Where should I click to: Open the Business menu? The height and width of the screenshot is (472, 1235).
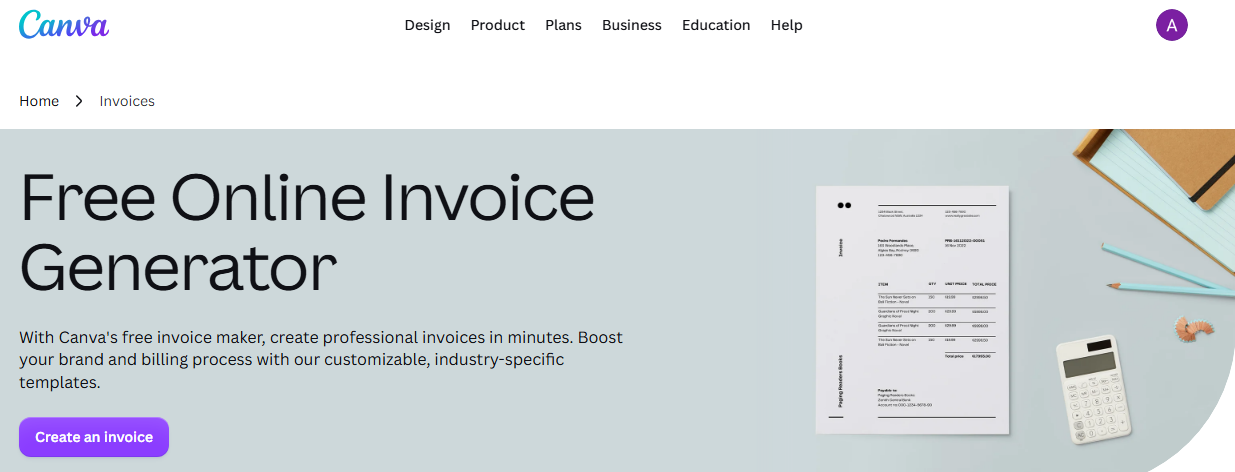[632, 25]
